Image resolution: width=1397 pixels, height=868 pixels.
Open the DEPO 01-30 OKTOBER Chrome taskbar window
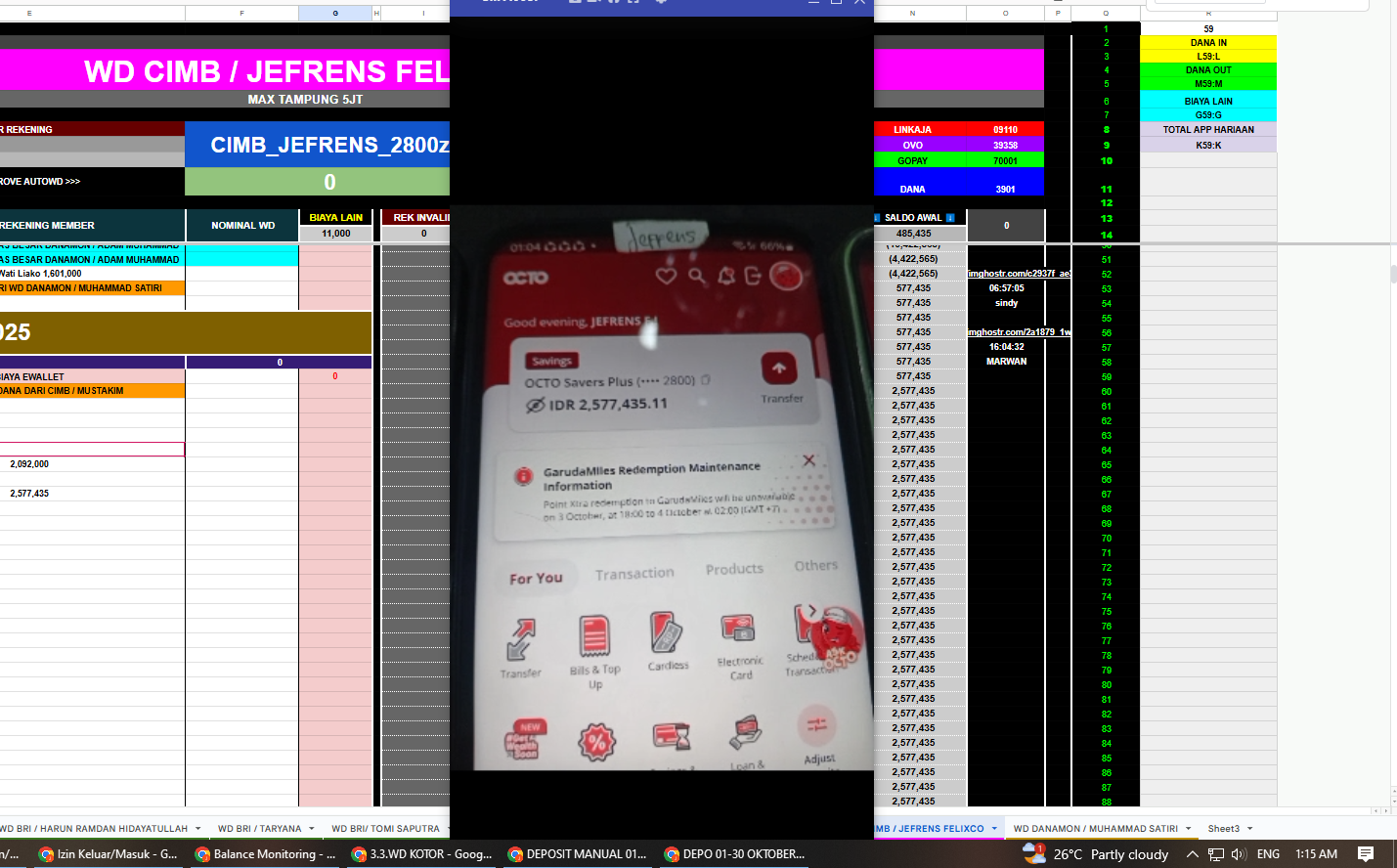pyautogui.click(x=734, y=853)
